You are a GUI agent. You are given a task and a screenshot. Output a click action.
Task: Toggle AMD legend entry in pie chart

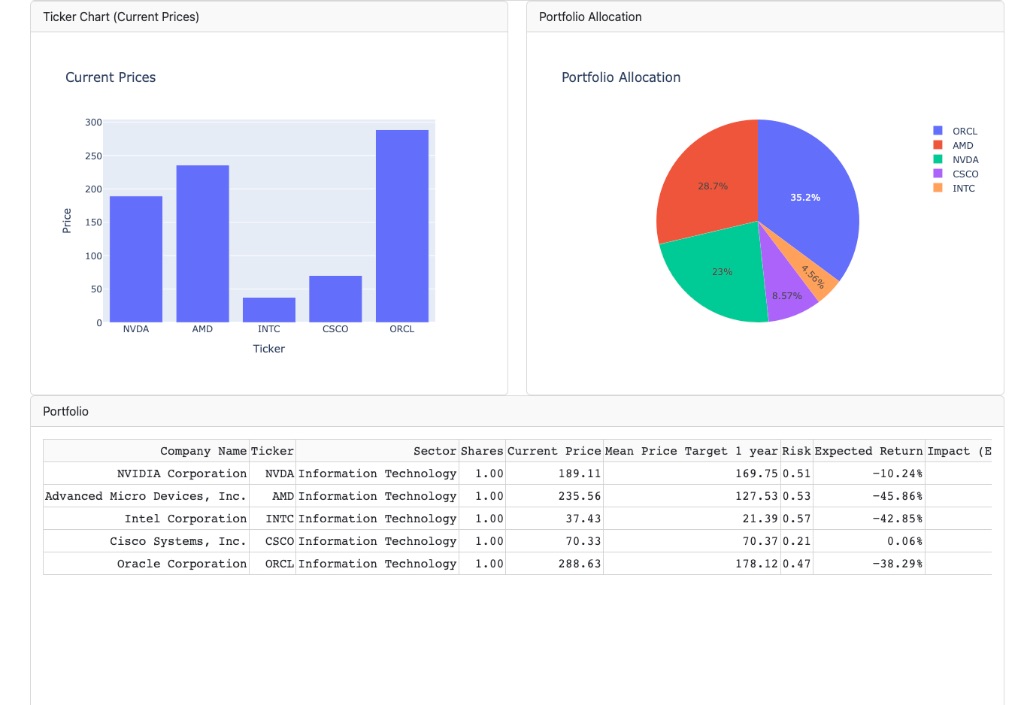click(962, 146)
